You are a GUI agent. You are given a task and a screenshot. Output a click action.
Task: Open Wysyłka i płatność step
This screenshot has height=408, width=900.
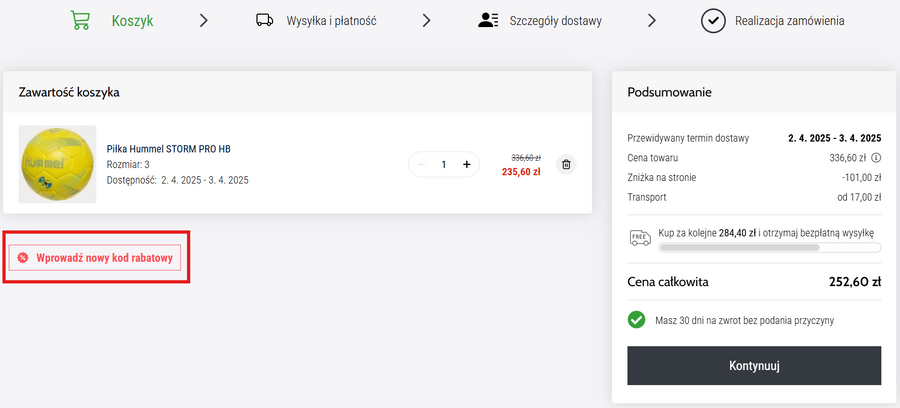[331, 20]
